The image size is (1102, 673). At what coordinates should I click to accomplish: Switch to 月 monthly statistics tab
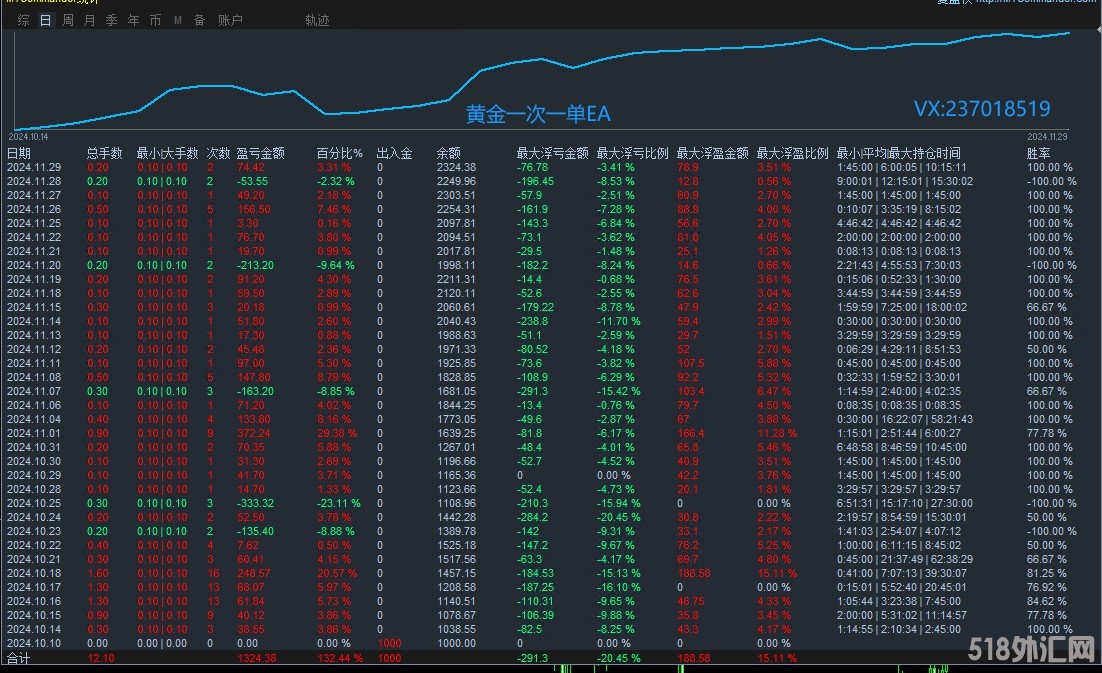coord(89,20)
